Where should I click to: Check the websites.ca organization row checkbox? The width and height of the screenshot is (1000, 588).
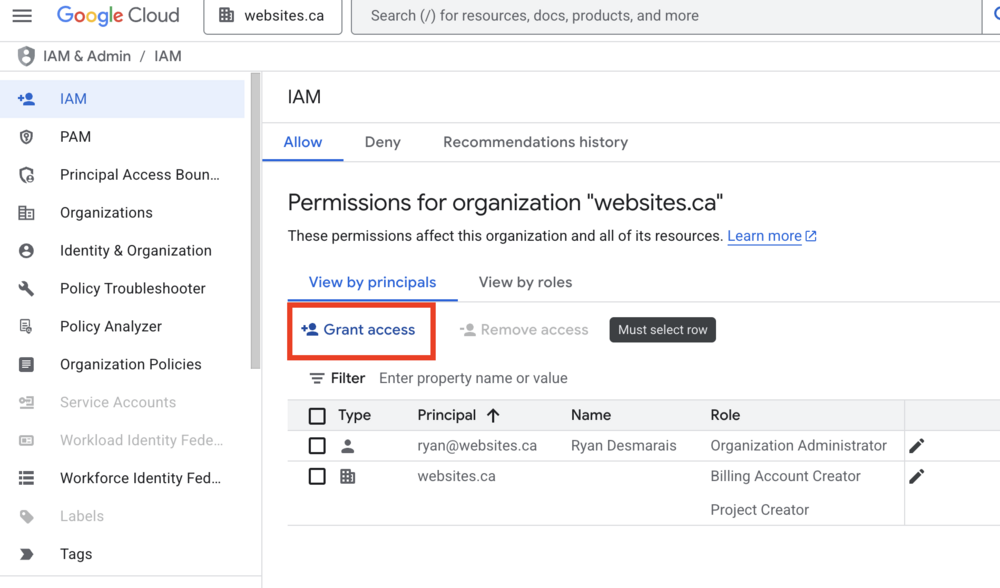317,477
